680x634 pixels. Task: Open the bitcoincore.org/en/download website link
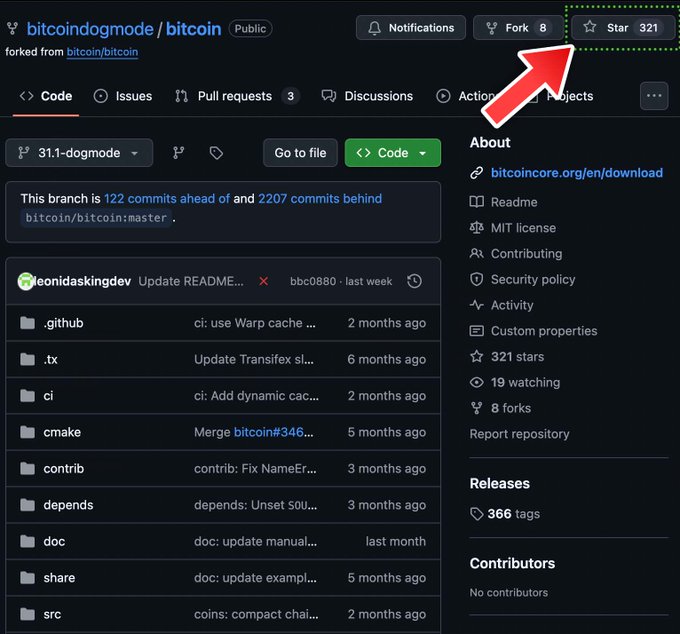(577, 173)
